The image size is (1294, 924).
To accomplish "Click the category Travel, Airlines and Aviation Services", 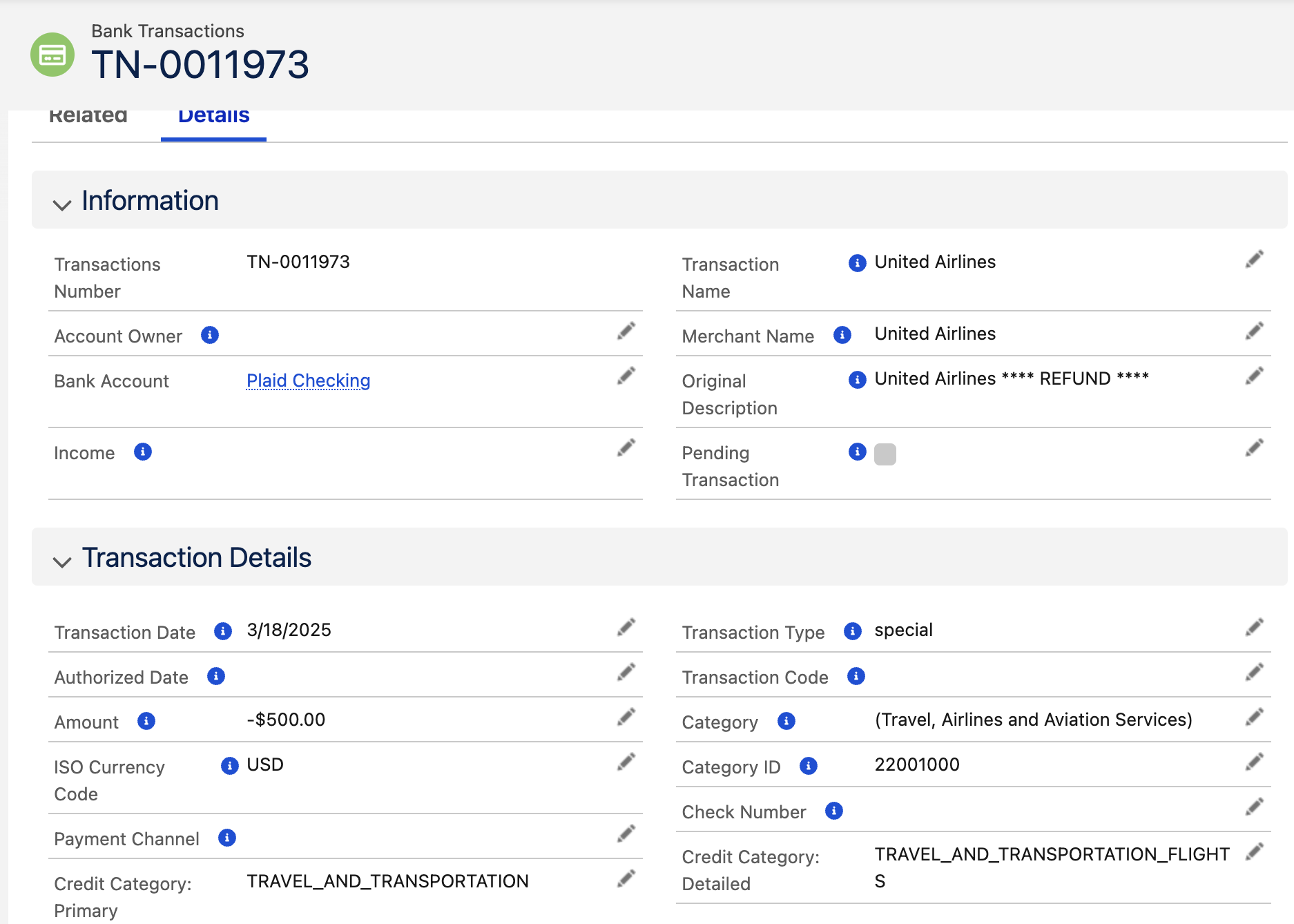I will pos(1034,720).
